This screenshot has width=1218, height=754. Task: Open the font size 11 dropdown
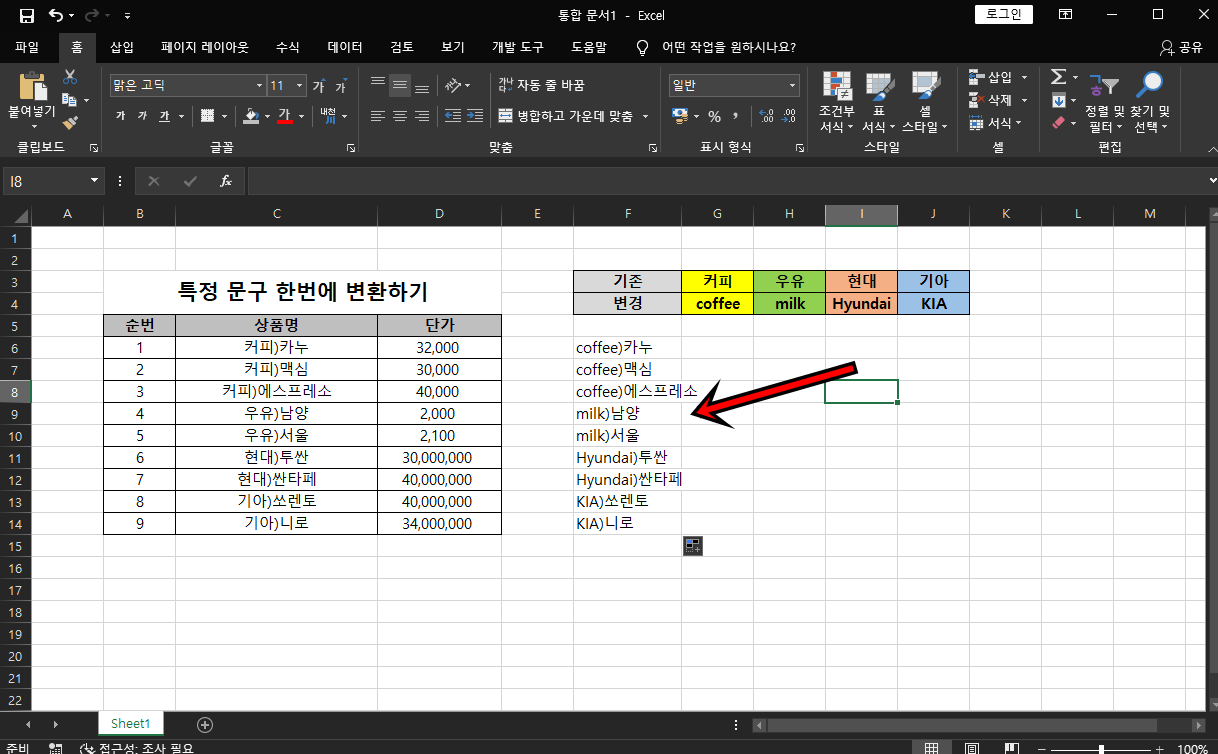[x=301, y=86]
